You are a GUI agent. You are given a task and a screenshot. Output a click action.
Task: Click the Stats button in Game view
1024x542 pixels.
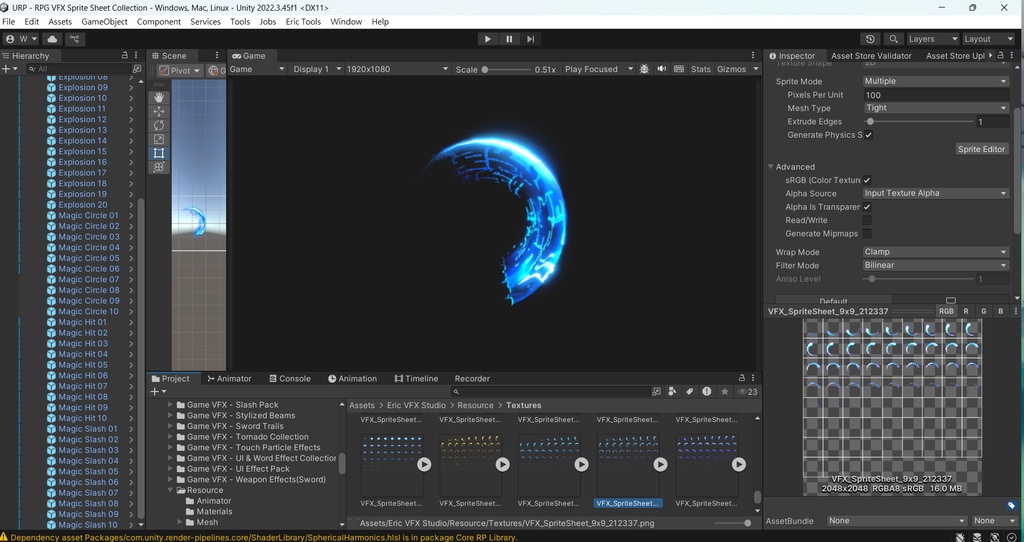tap(701, 69)
